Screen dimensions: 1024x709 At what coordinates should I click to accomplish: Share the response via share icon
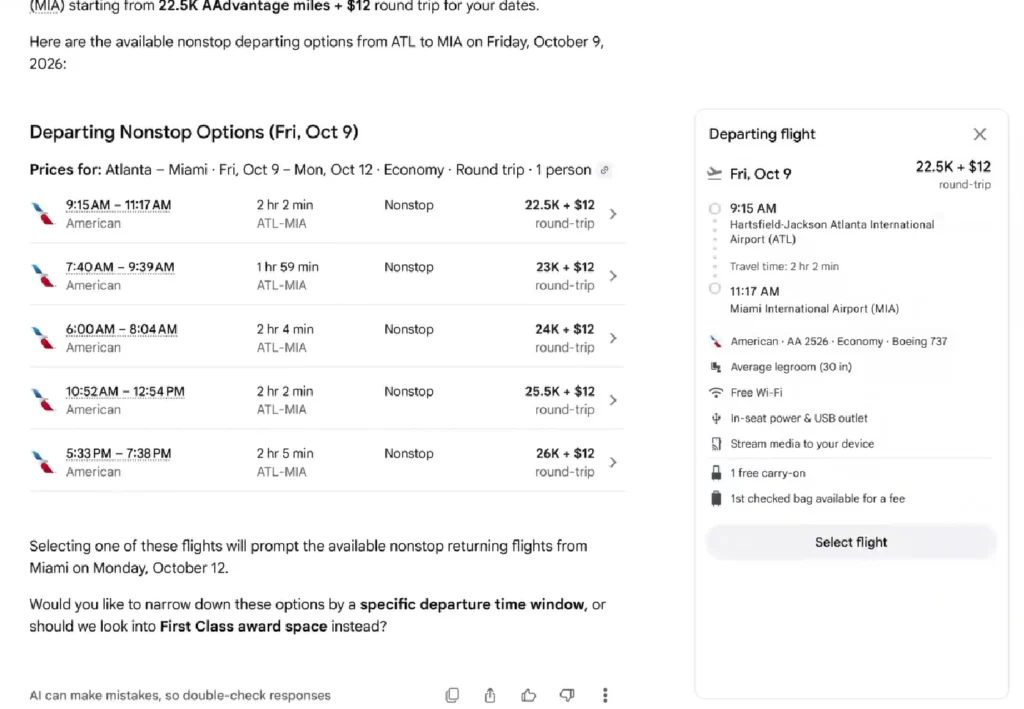click(x=490, y=695)
